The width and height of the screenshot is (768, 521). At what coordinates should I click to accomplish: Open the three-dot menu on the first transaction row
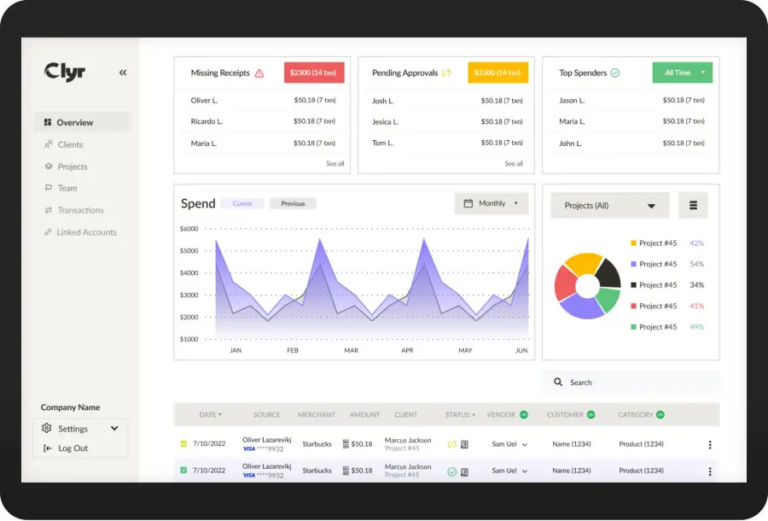click(x=710, y=444)
